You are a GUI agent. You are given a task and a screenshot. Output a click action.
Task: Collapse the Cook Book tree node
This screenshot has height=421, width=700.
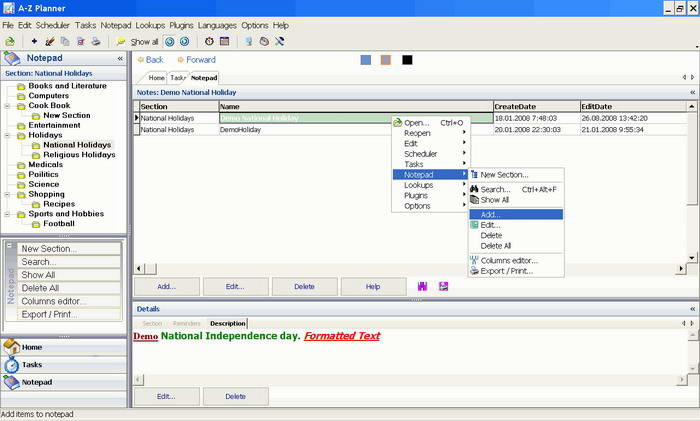[7, 106]
